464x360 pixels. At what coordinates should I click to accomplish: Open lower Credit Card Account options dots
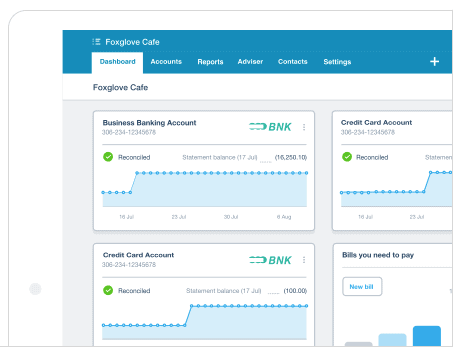point(304,260)
